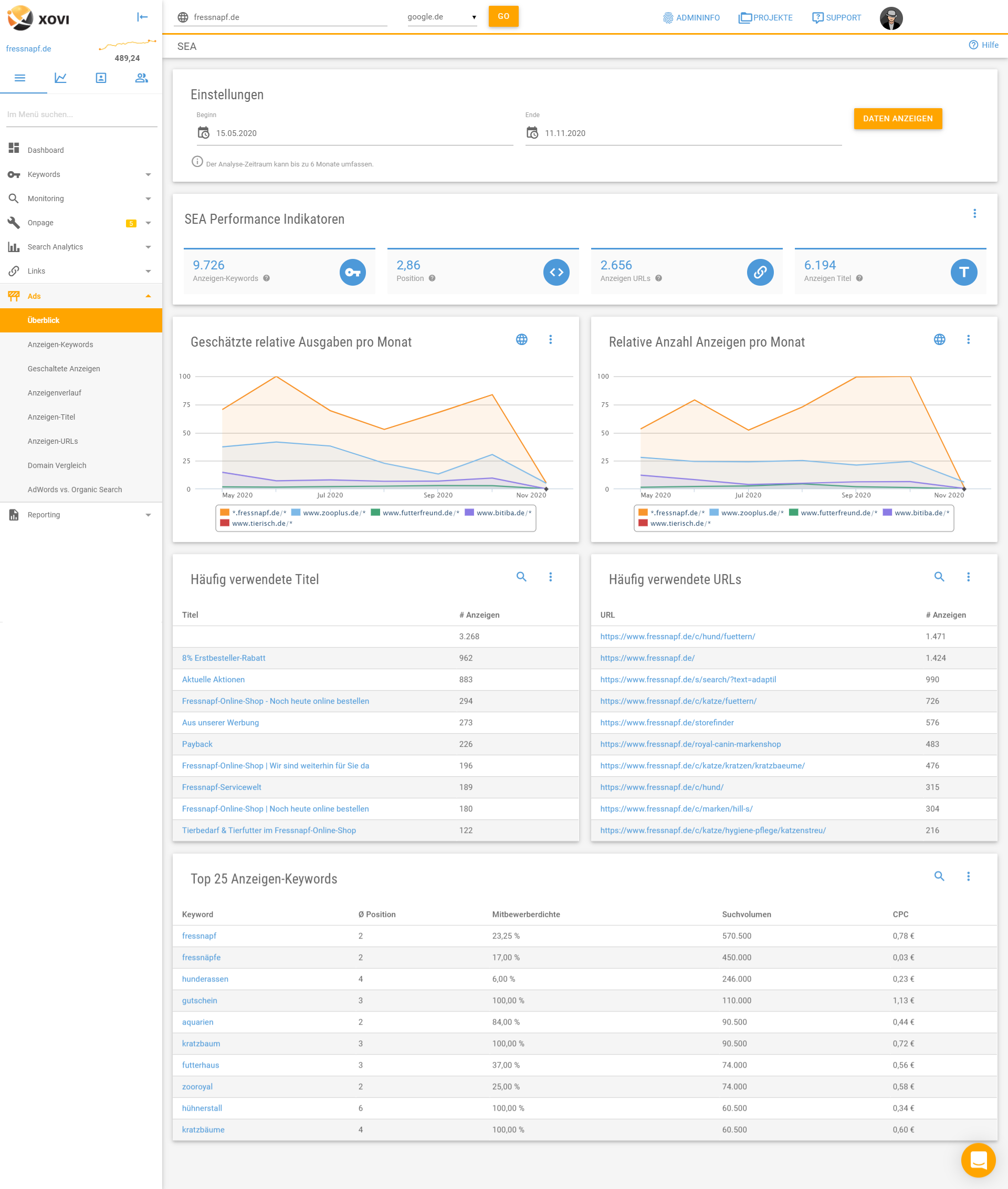Viewport: 1008px width, 1189px height.
Task: Search within Häufig verwendete URLs table
Action: pos(939,577)
